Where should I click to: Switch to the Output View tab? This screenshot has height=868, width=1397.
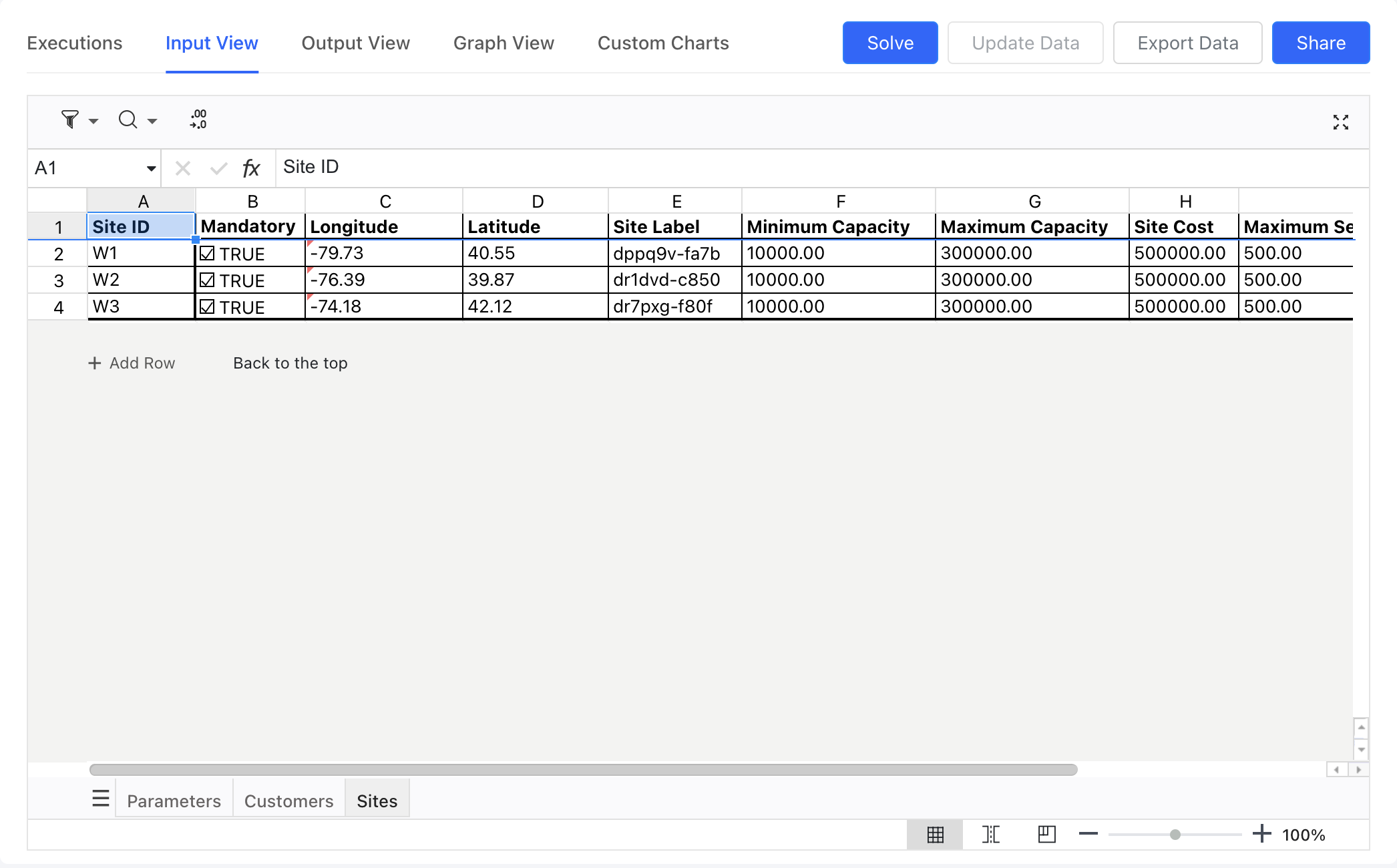355,43
